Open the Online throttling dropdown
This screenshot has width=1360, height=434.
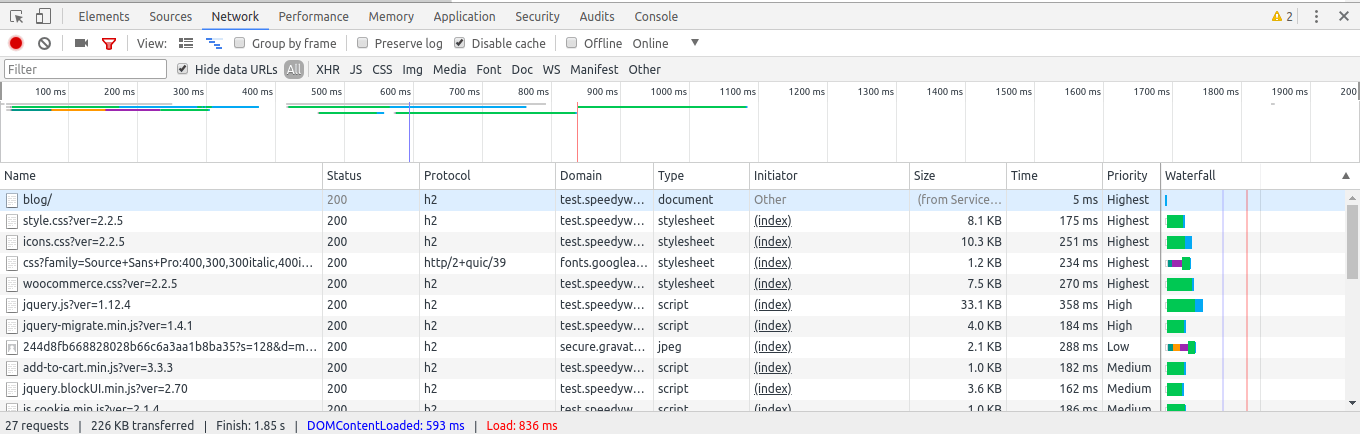pos(666,43)
